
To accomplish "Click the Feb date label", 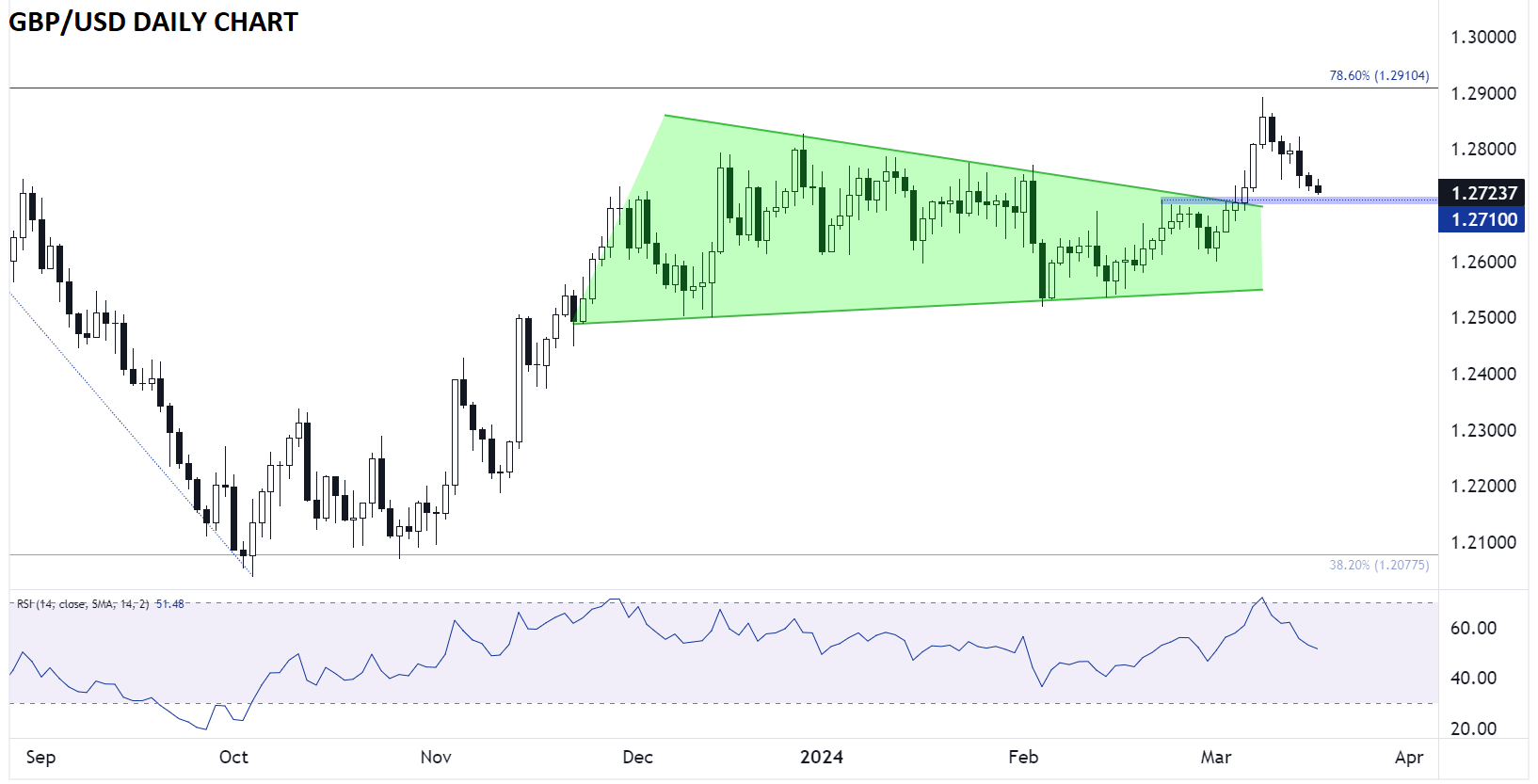I will [1023, 757].
